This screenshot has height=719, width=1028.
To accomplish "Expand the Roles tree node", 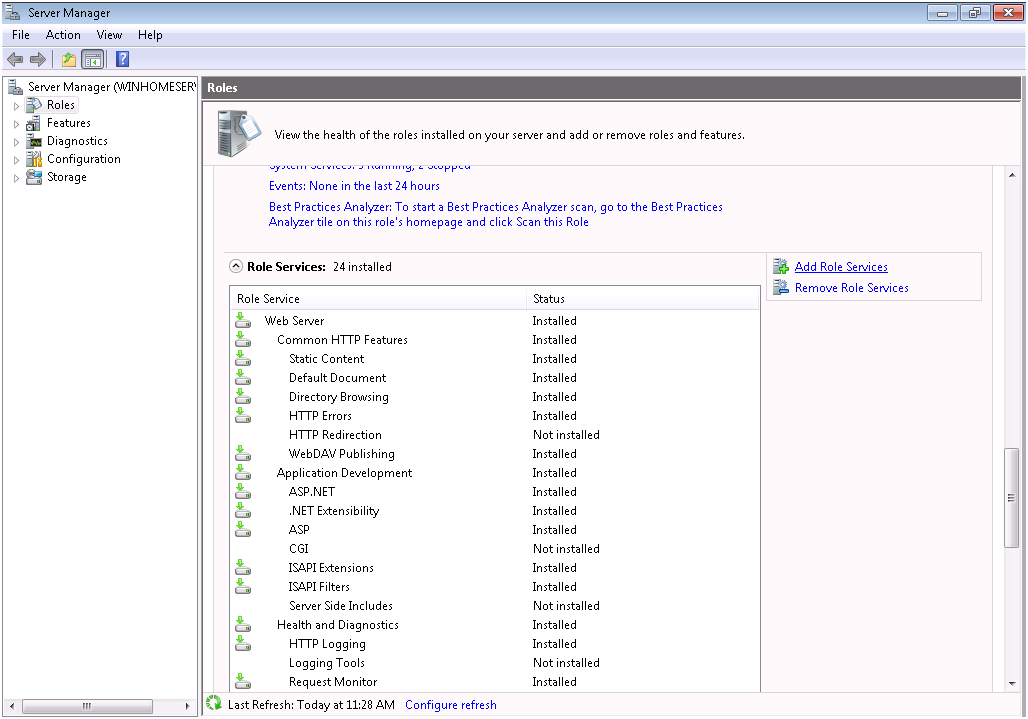I will pyautogui.click(x=16, y=105).
